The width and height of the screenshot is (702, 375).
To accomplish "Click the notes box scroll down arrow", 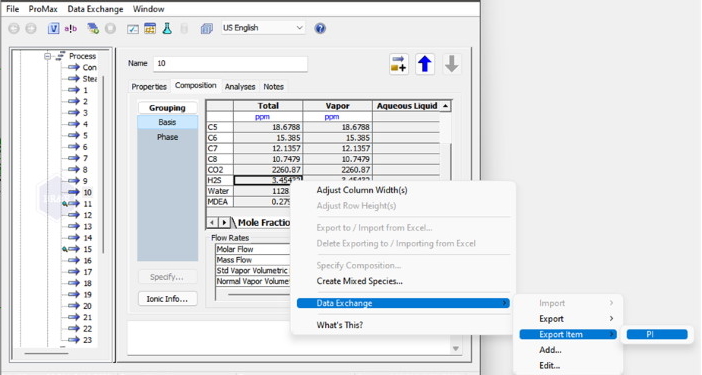I will coord(455,349).
